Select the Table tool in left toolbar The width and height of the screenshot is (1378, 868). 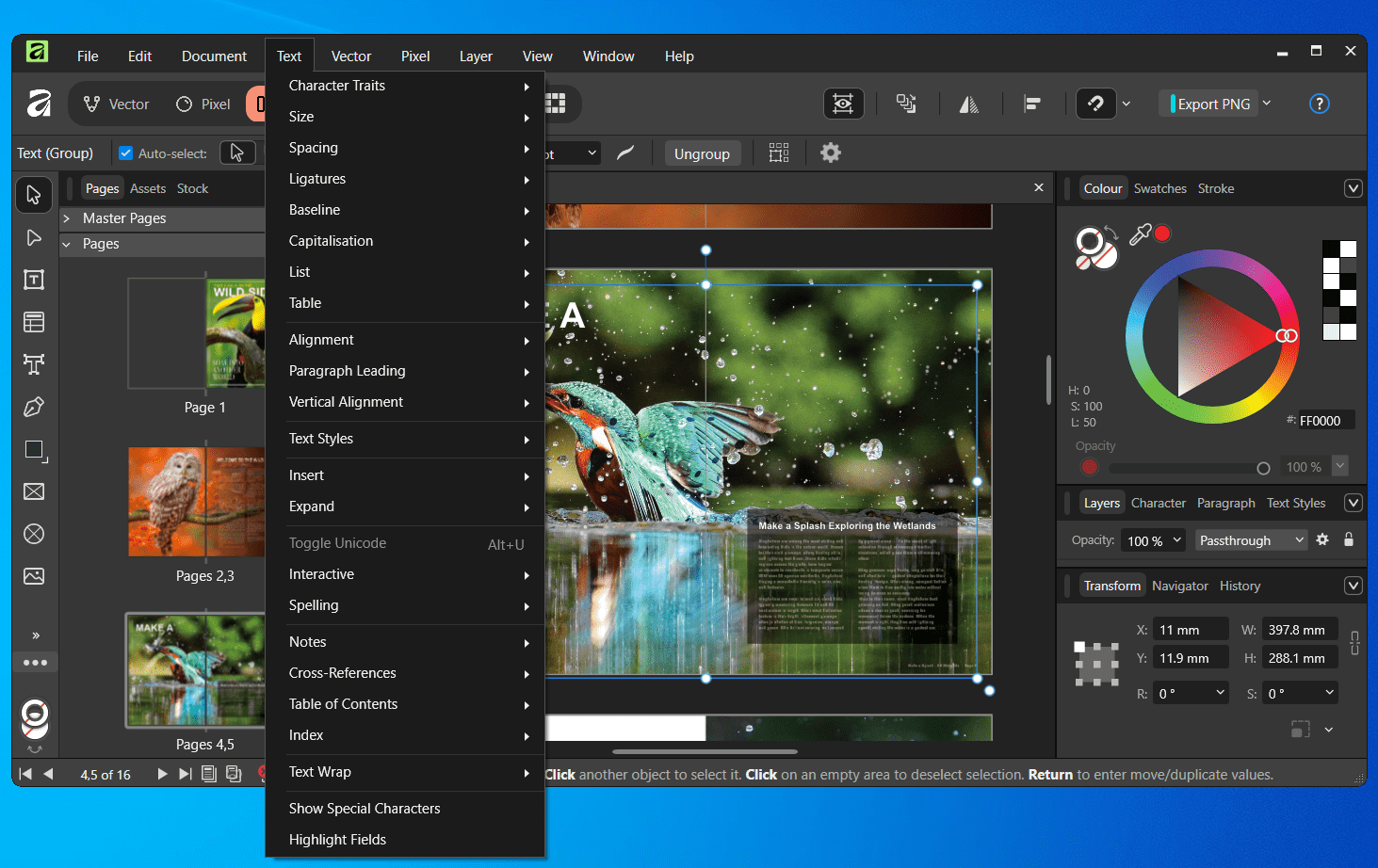(x=34, y=322)
